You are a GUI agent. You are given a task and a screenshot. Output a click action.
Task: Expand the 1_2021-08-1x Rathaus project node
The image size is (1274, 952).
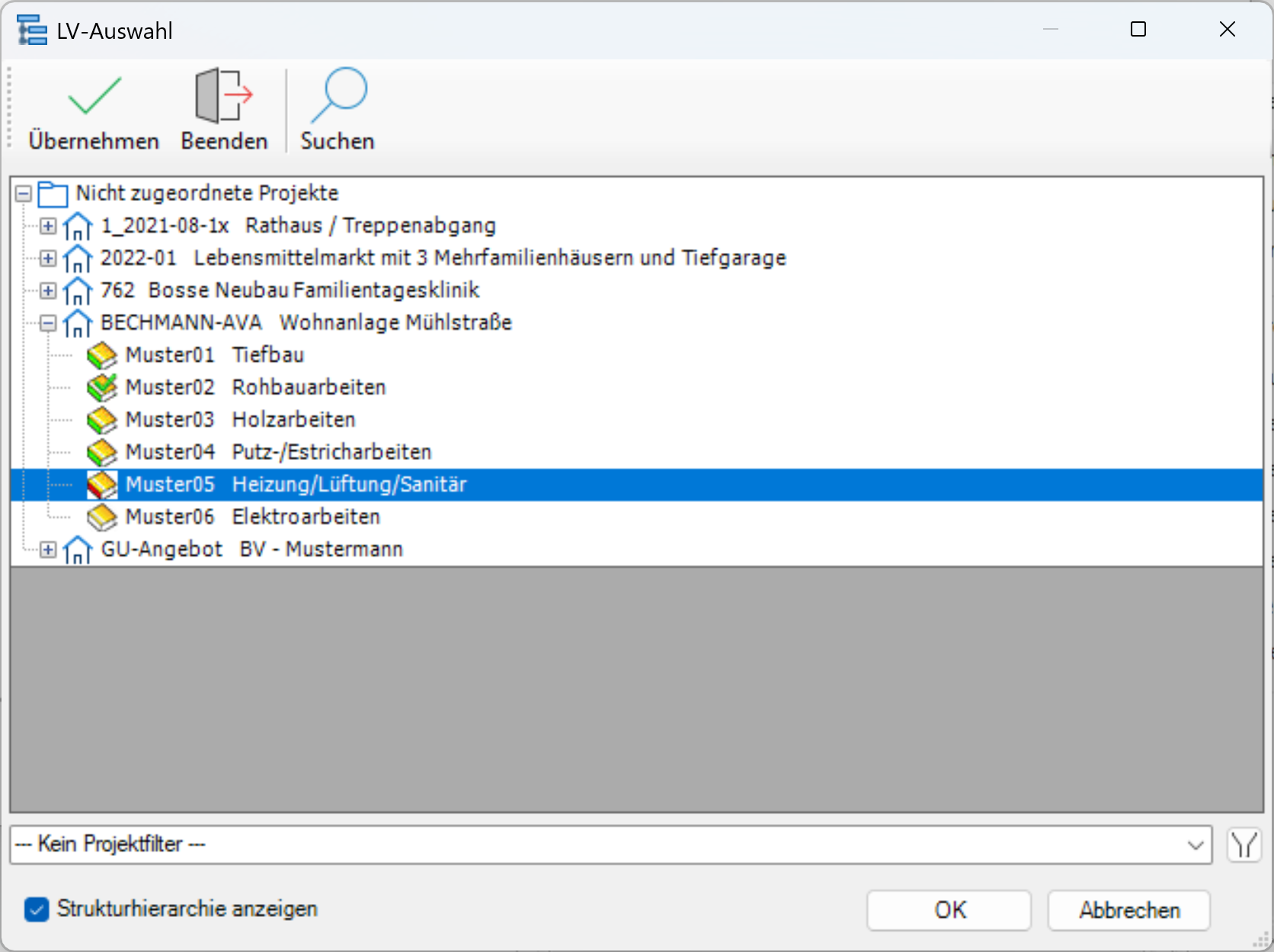pos(48,226)
